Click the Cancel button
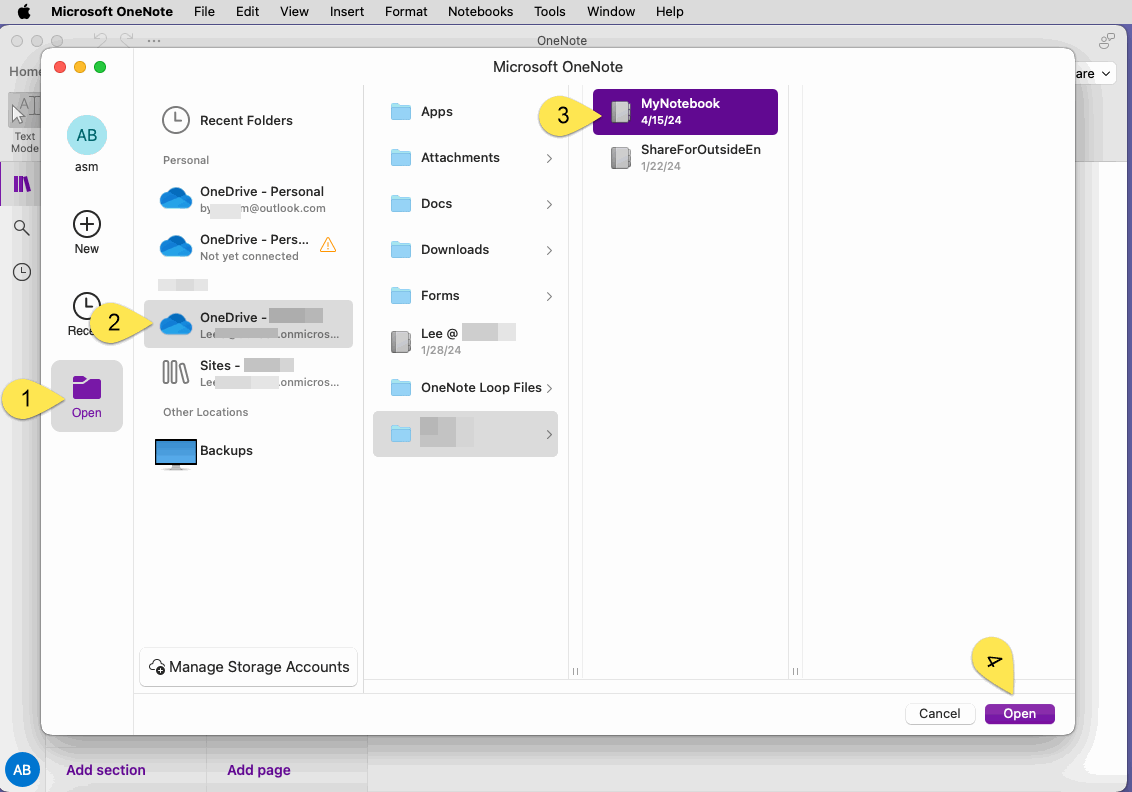1132x792 pixels. pyautogui.click(x=939, y=714)
